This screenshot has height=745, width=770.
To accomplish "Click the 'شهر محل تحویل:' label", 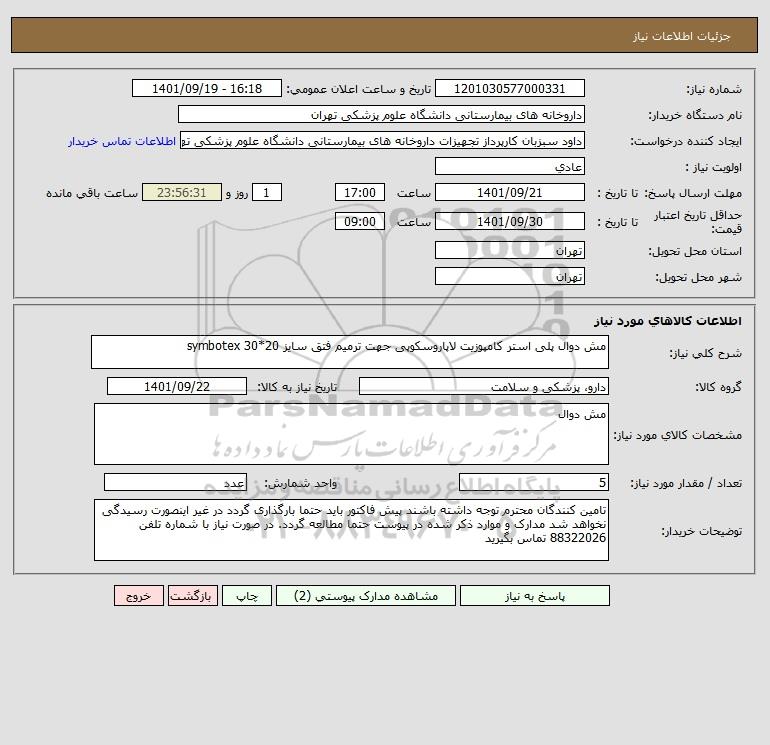I will point(698,277).
